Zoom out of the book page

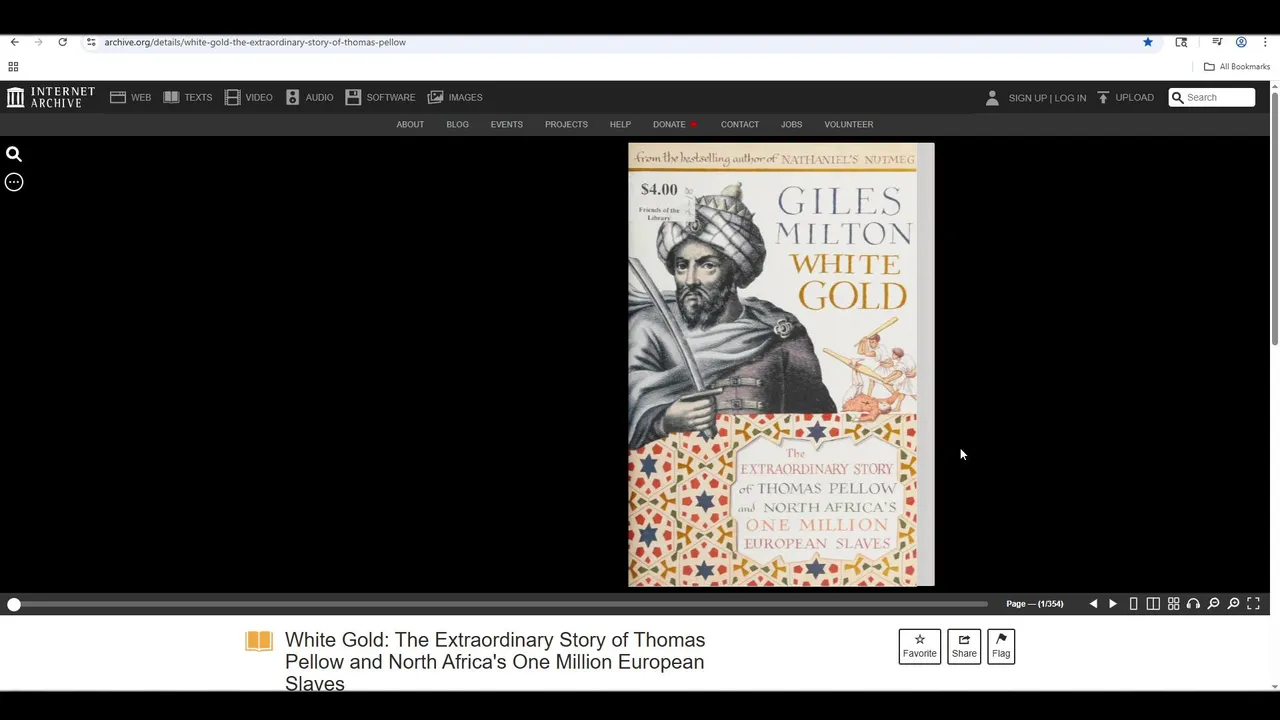click(x=1213, y=604)
